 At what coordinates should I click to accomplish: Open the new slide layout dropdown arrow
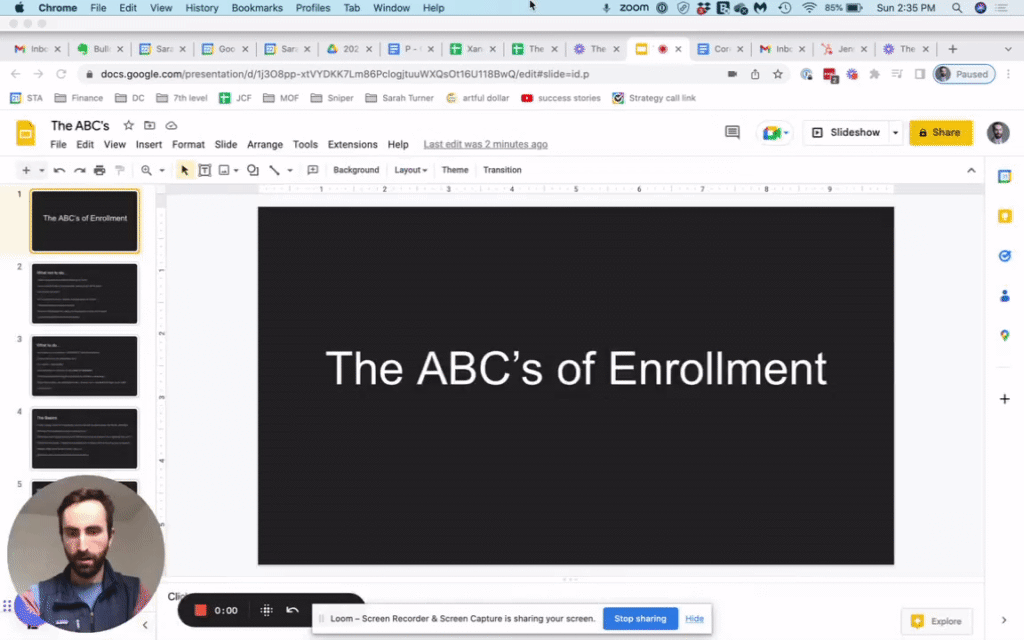click(42, 170)
